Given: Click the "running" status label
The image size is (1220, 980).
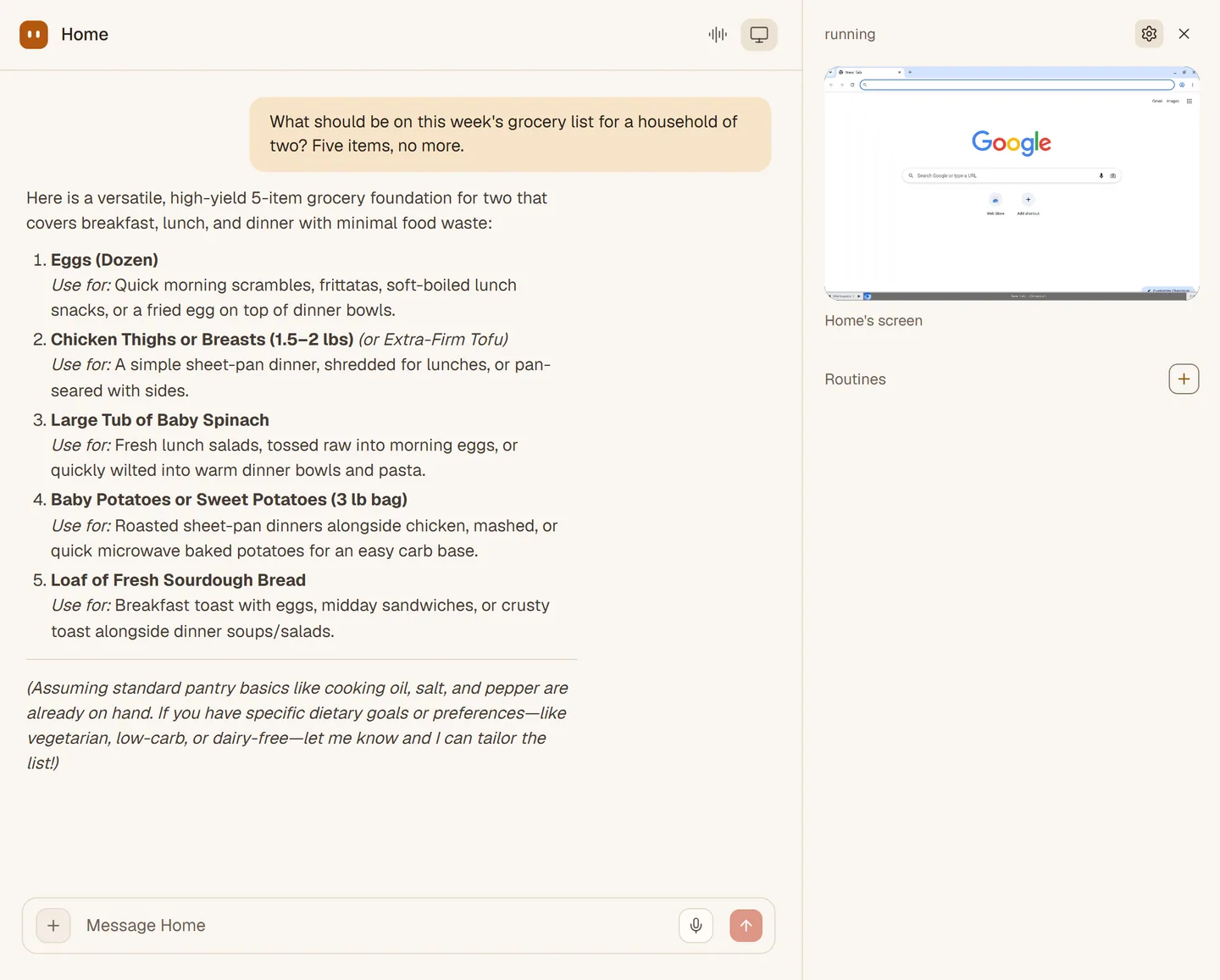Looking at the screenshot, I should 850,34.
